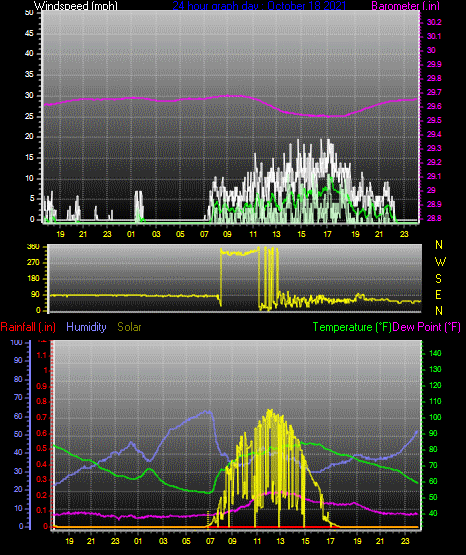This screenshot has width=466, height=555.
Task: Click 25 on the windspeed scale
Action: click(29, 116)
